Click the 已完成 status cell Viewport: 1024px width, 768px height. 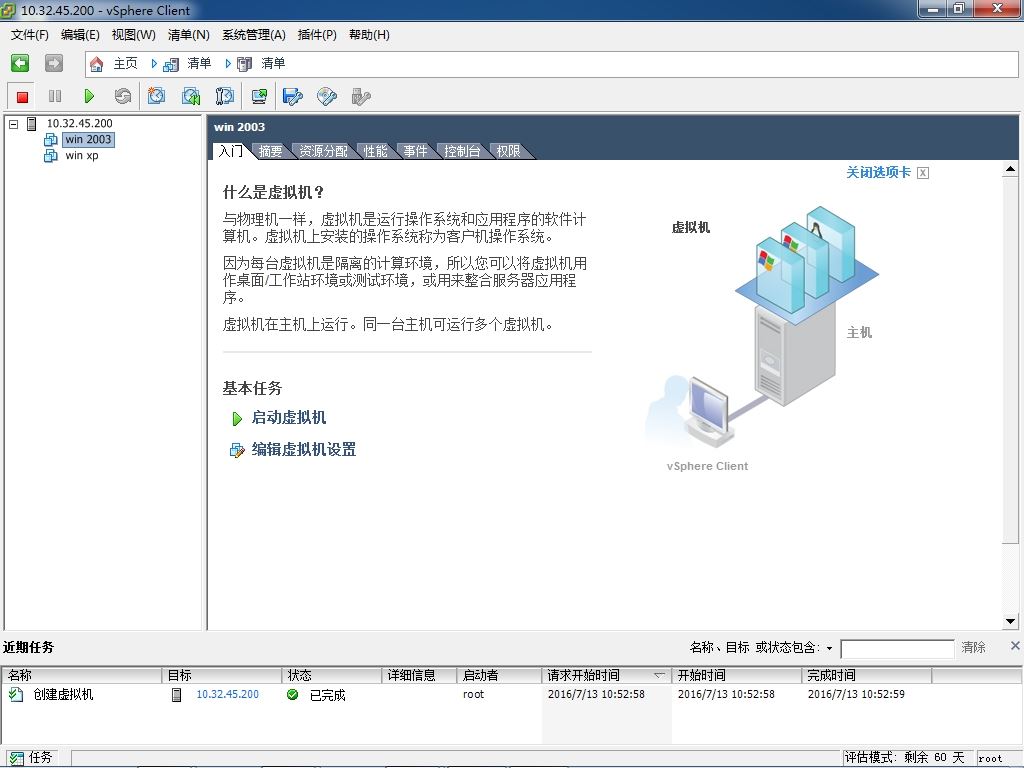[327, 695]
